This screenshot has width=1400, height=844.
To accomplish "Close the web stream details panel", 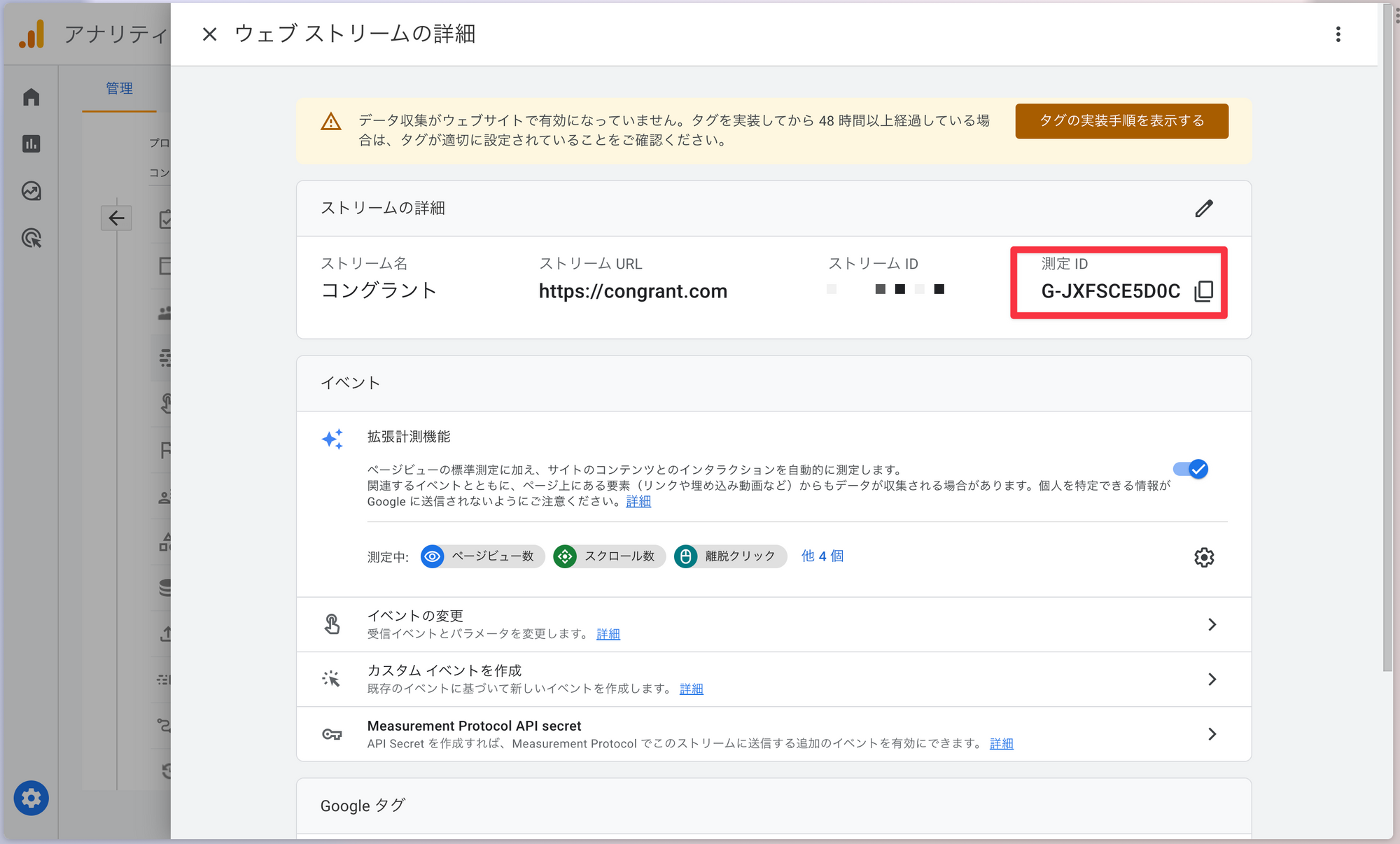I will pos(209,34).
